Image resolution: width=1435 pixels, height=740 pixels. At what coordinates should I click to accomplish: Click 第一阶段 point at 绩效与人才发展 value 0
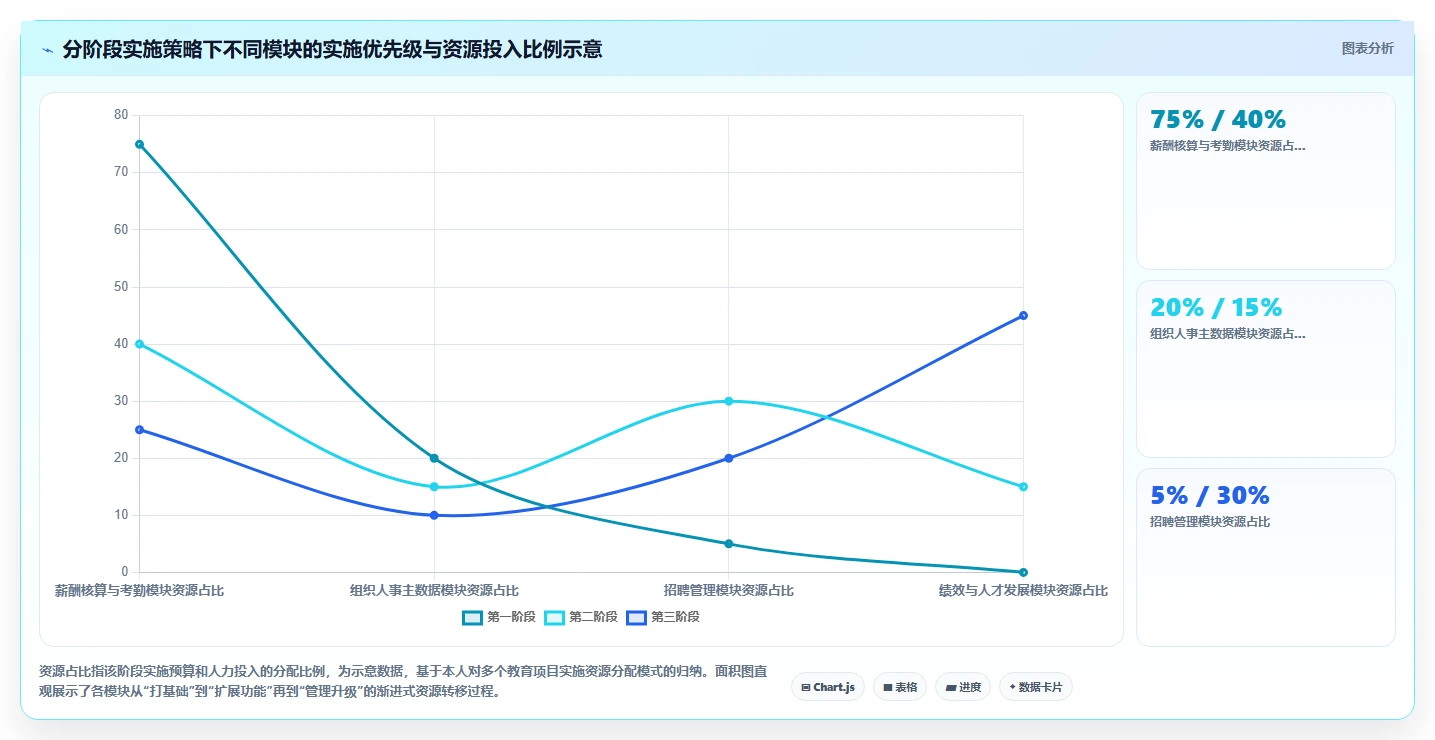point(1023,572)
